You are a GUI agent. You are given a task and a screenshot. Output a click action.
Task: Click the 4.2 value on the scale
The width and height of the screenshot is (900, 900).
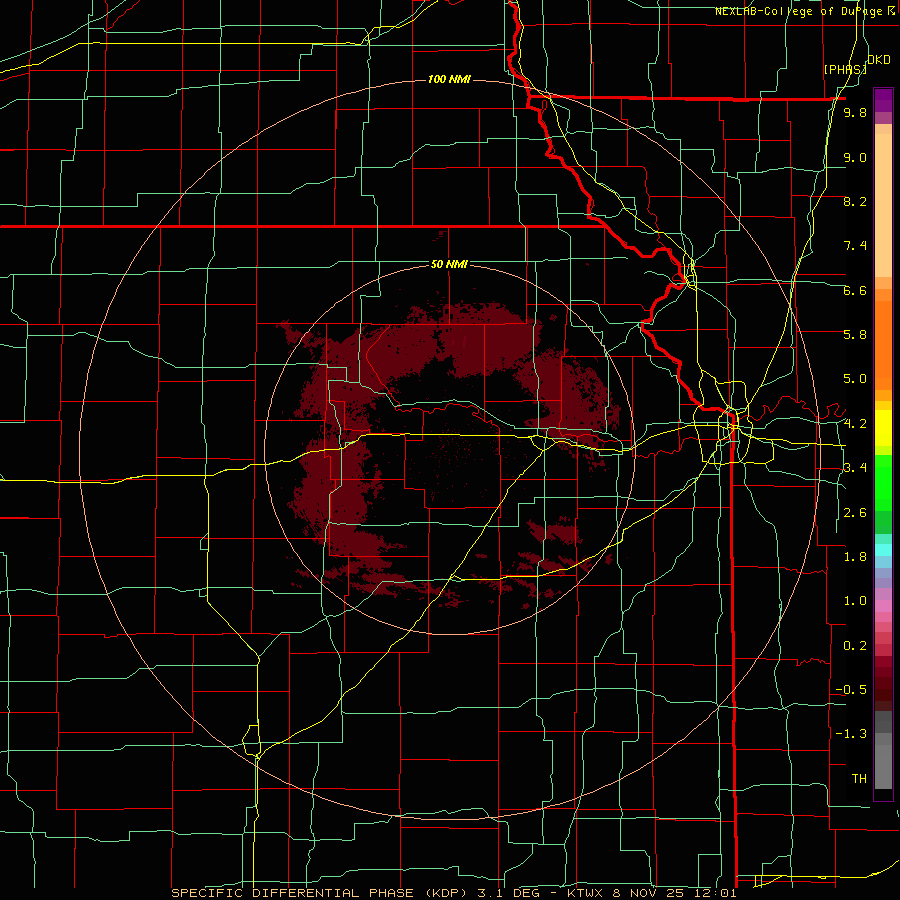pos(855,424)
